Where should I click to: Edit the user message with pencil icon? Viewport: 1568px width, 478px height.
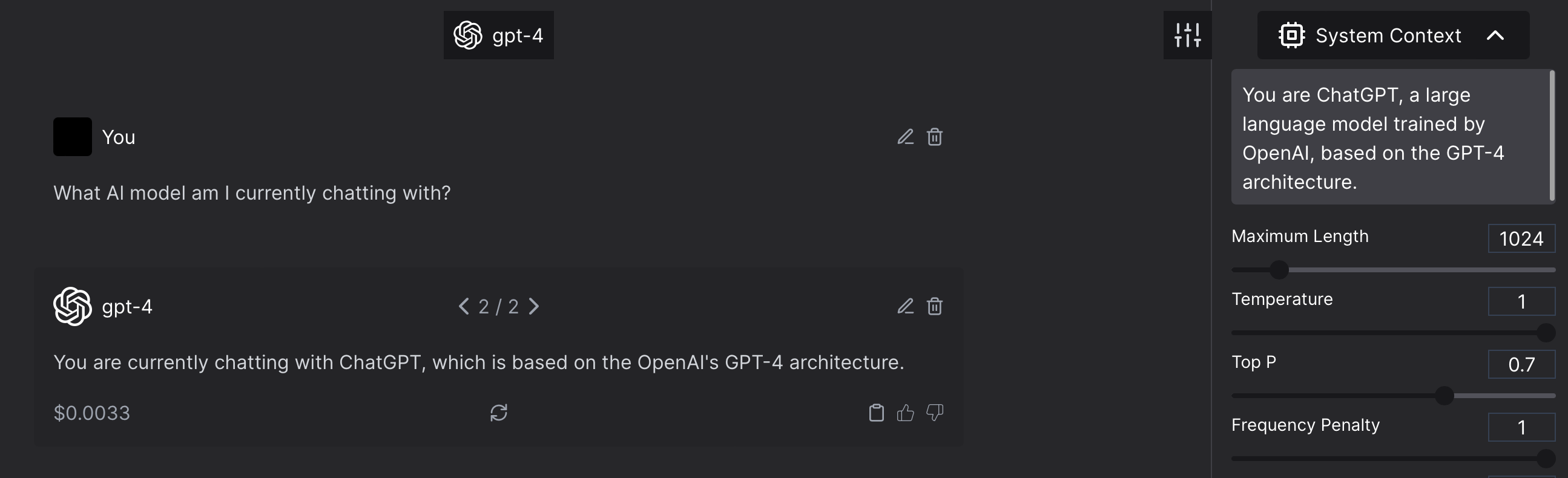(905, 137)
